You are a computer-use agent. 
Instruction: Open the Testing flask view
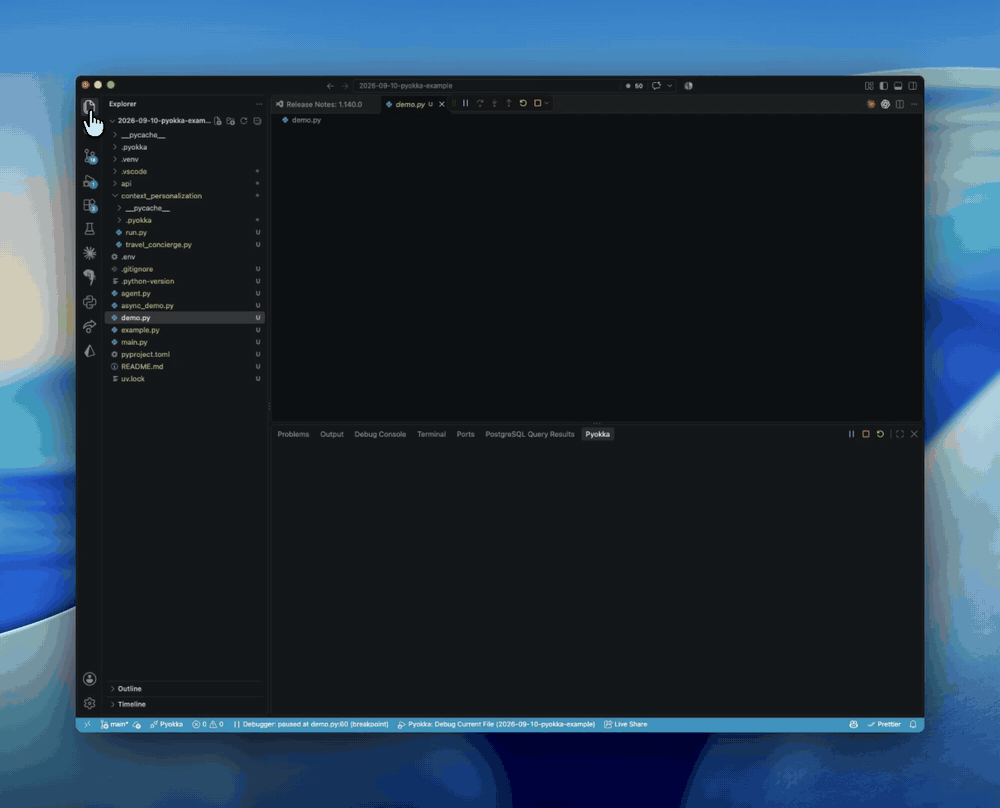89,229
